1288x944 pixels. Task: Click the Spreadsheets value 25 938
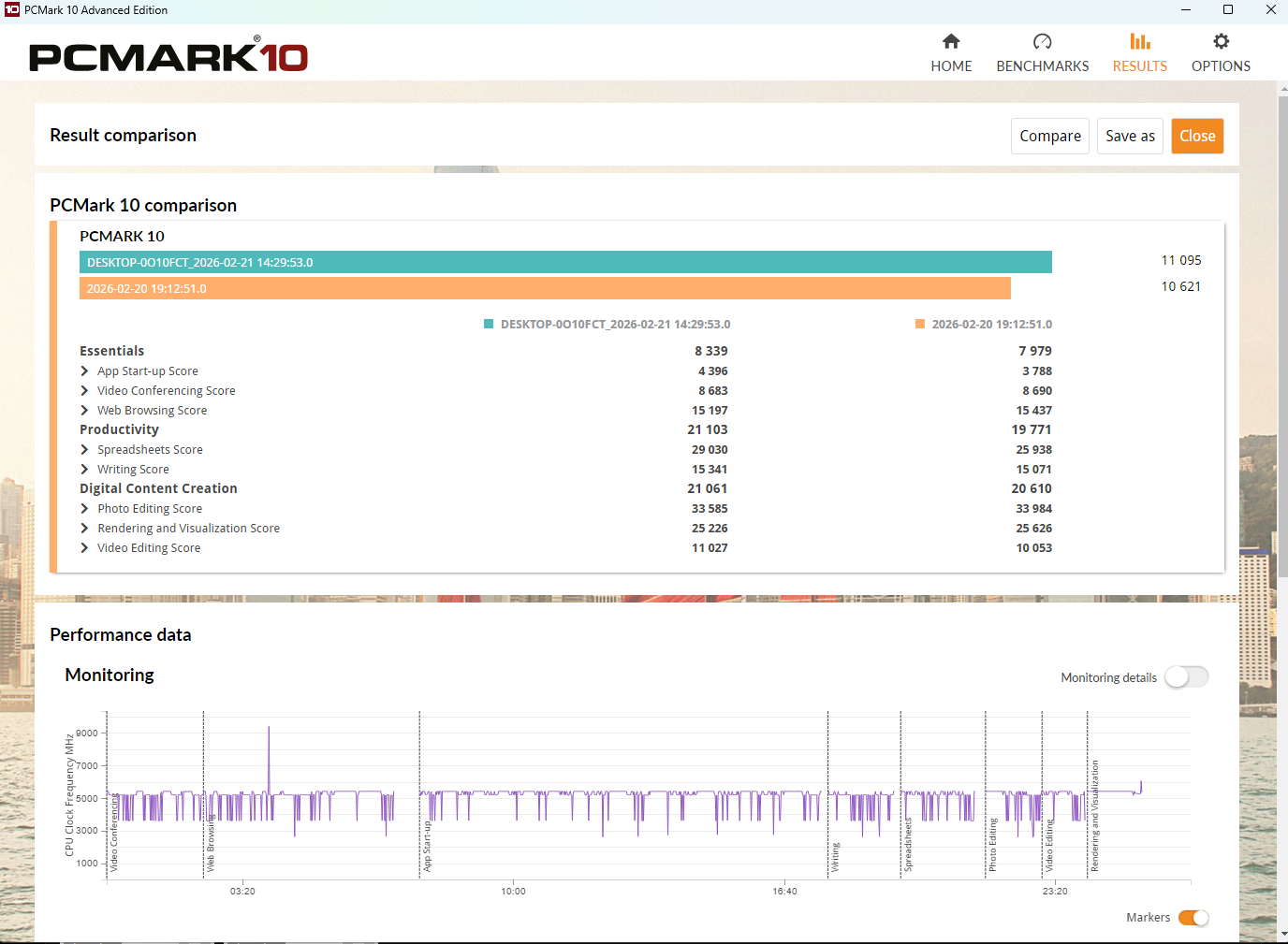pyautogui.click(x=1033, y=450)
